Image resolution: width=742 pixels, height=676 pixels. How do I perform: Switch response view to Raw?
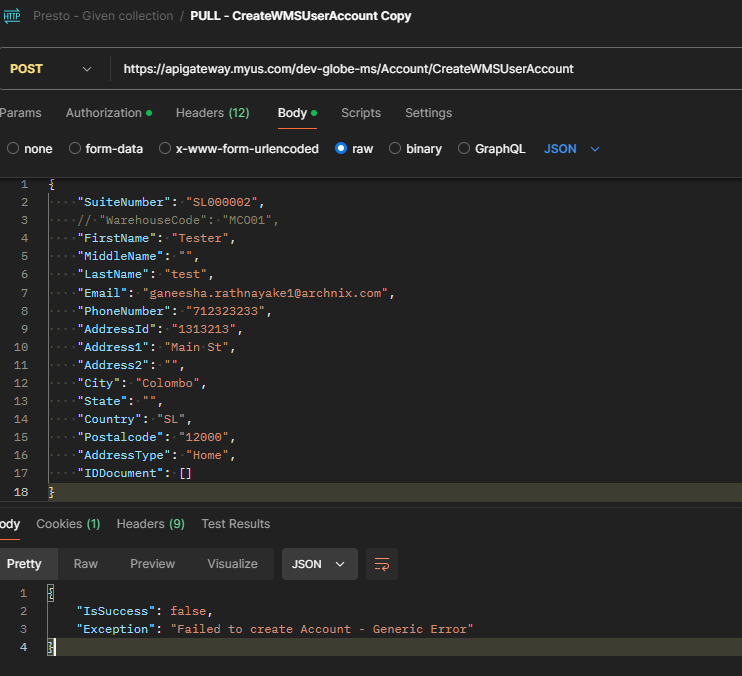click(x=86, y=564)
